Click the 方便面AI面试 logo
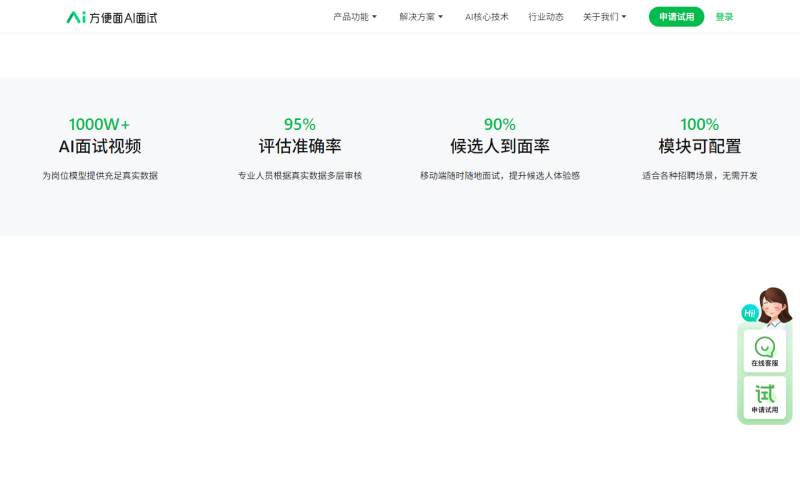 (x=112, y=17)
